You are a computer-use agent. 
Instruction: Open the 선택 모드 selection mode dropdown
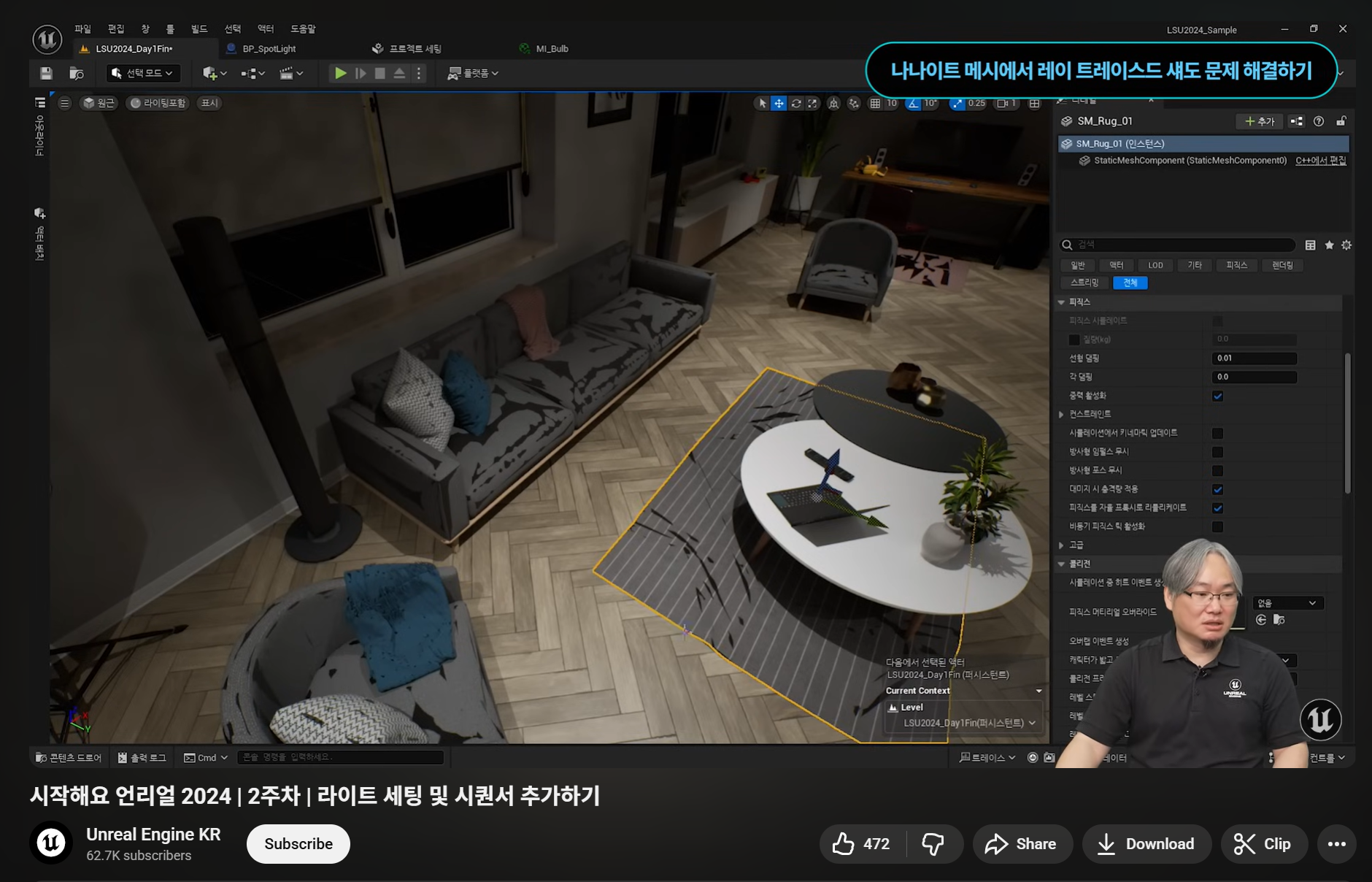click(142, 73)
